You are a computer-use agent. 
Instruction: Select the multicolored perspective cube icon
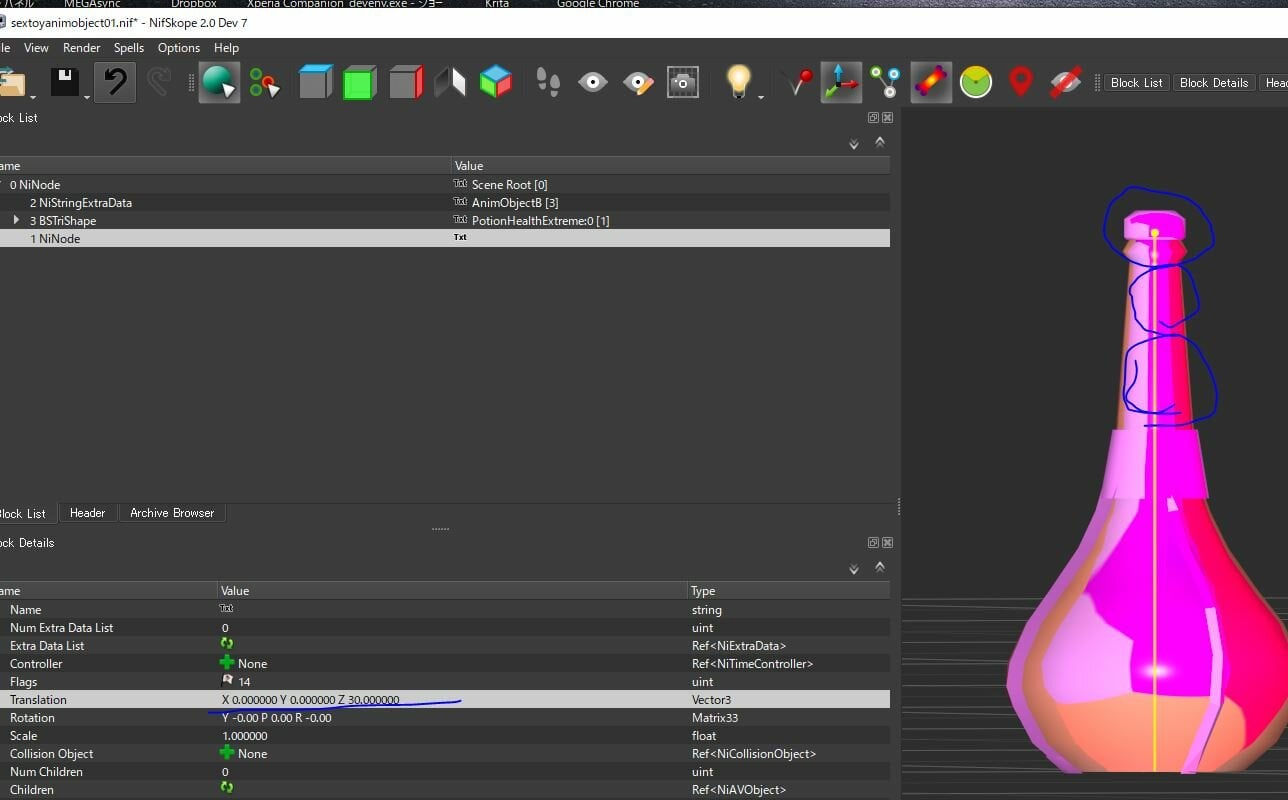coord(496,82)
